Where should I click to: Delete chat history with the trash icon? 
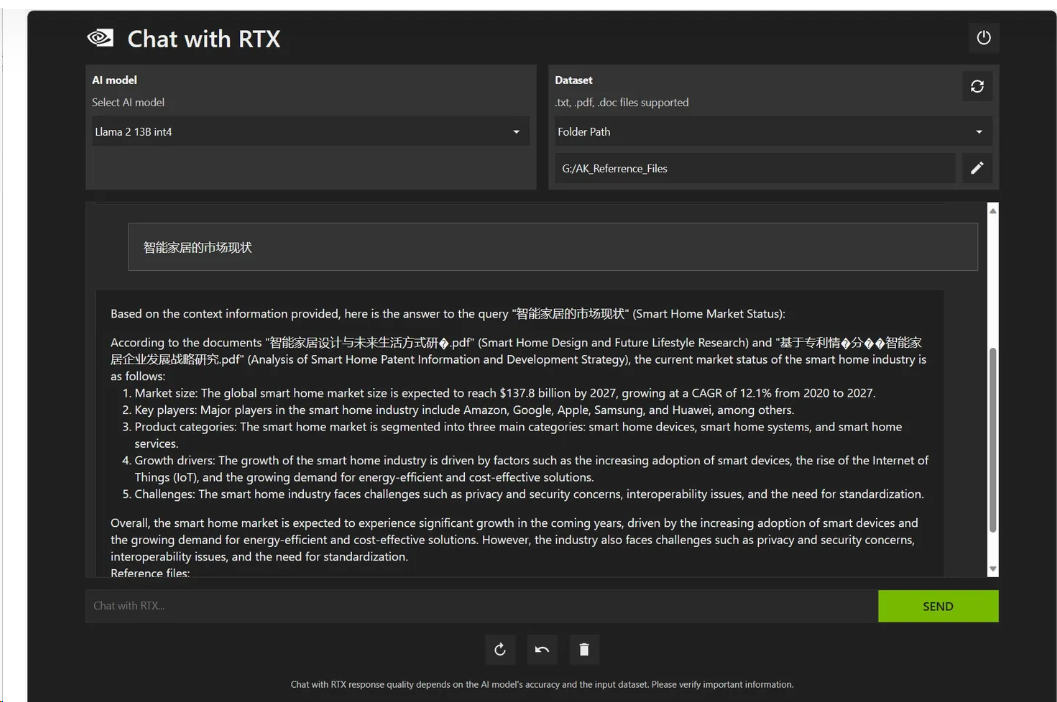[x=584, y=649]
